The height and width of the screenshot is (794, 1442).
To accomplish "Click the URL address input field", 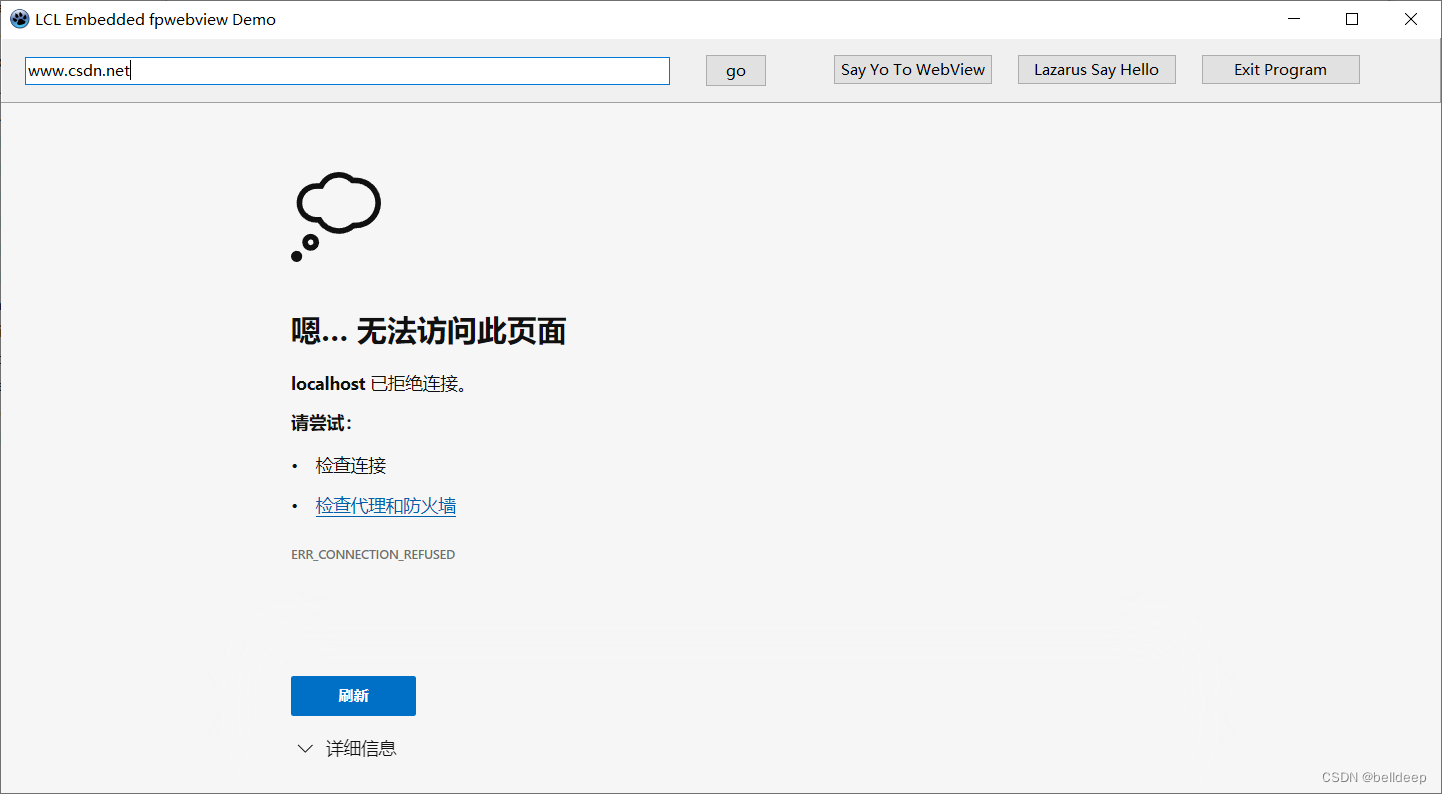I will [347, 71].
